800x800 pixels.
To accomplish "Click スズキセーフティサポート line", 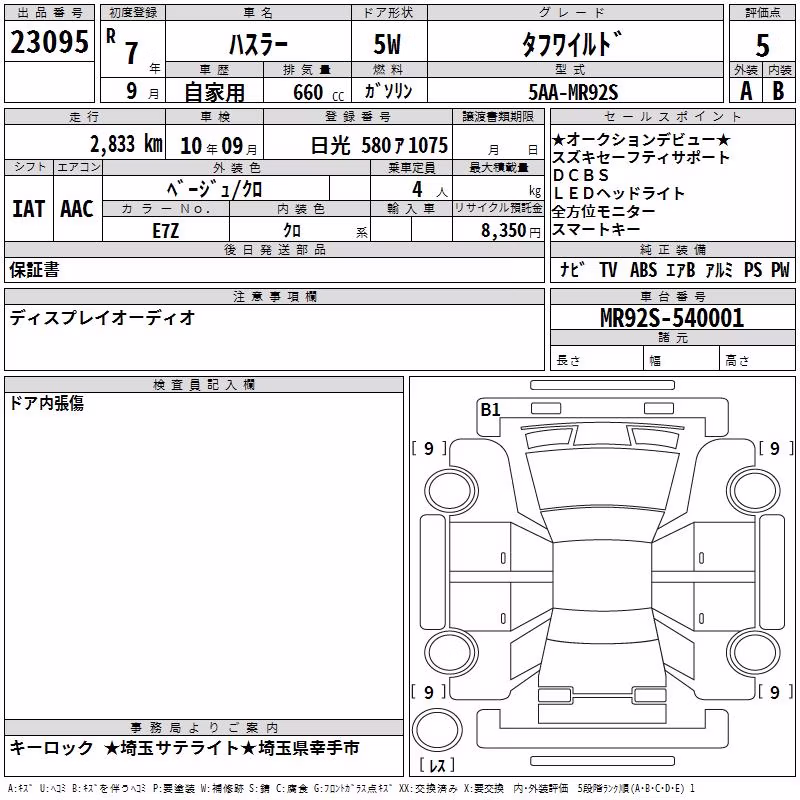I will coord(640,157).
